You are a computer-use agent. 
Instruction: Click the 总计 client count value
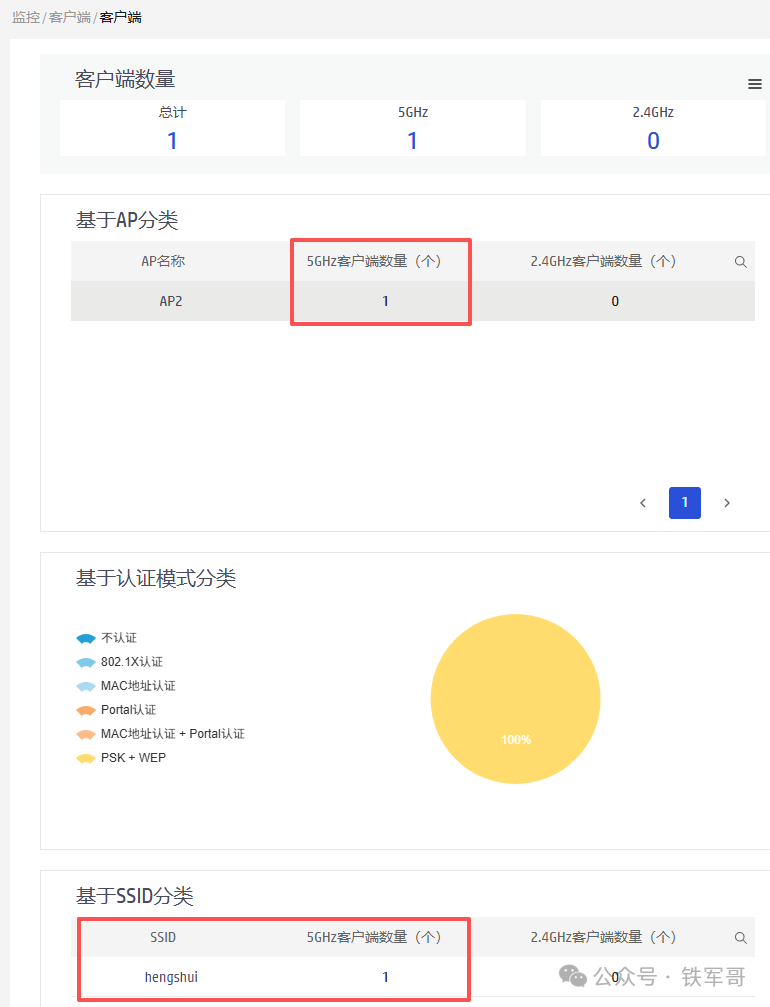pos(172,141)
